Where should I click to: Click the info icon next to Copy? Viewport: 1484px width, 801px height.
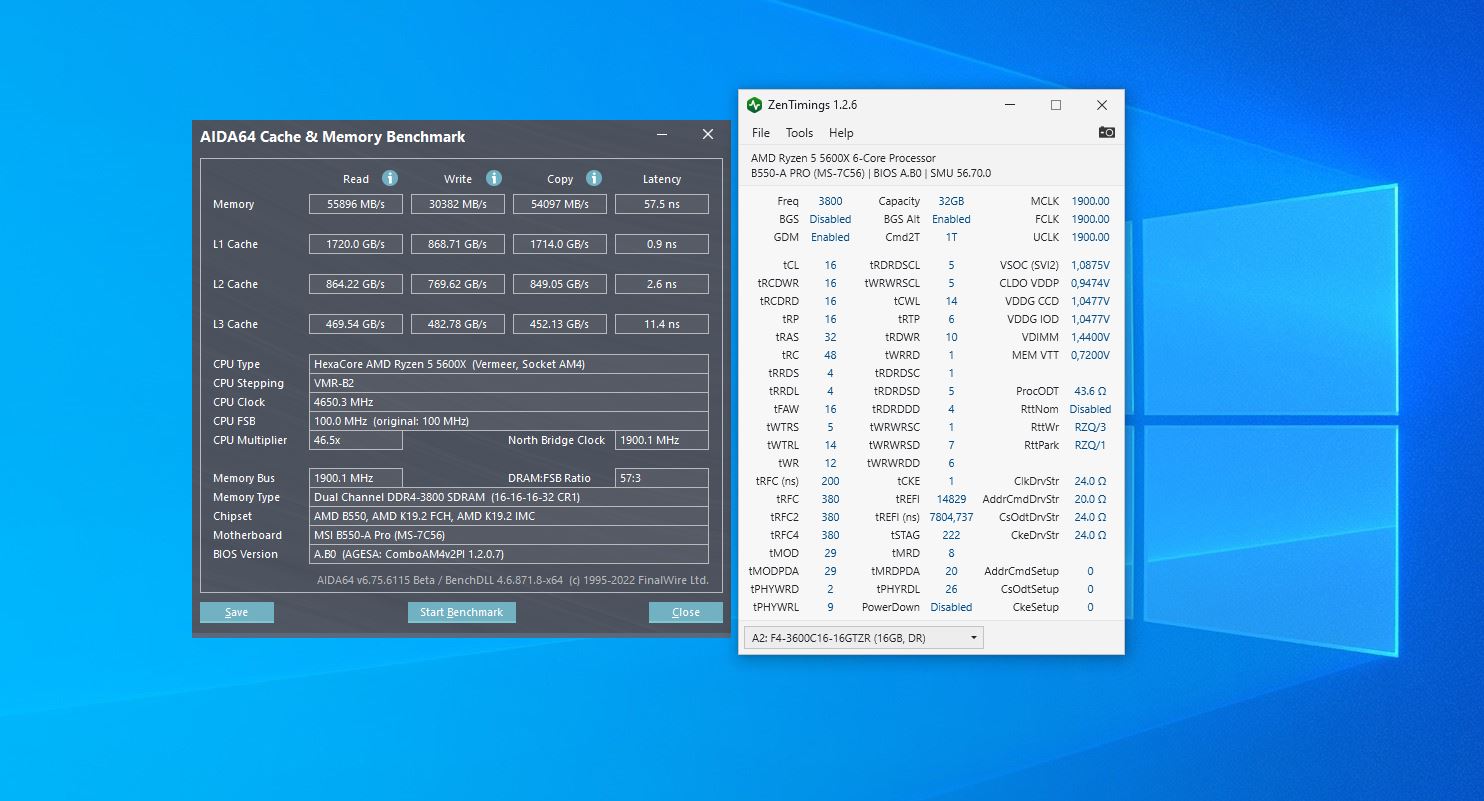(594, 178)
